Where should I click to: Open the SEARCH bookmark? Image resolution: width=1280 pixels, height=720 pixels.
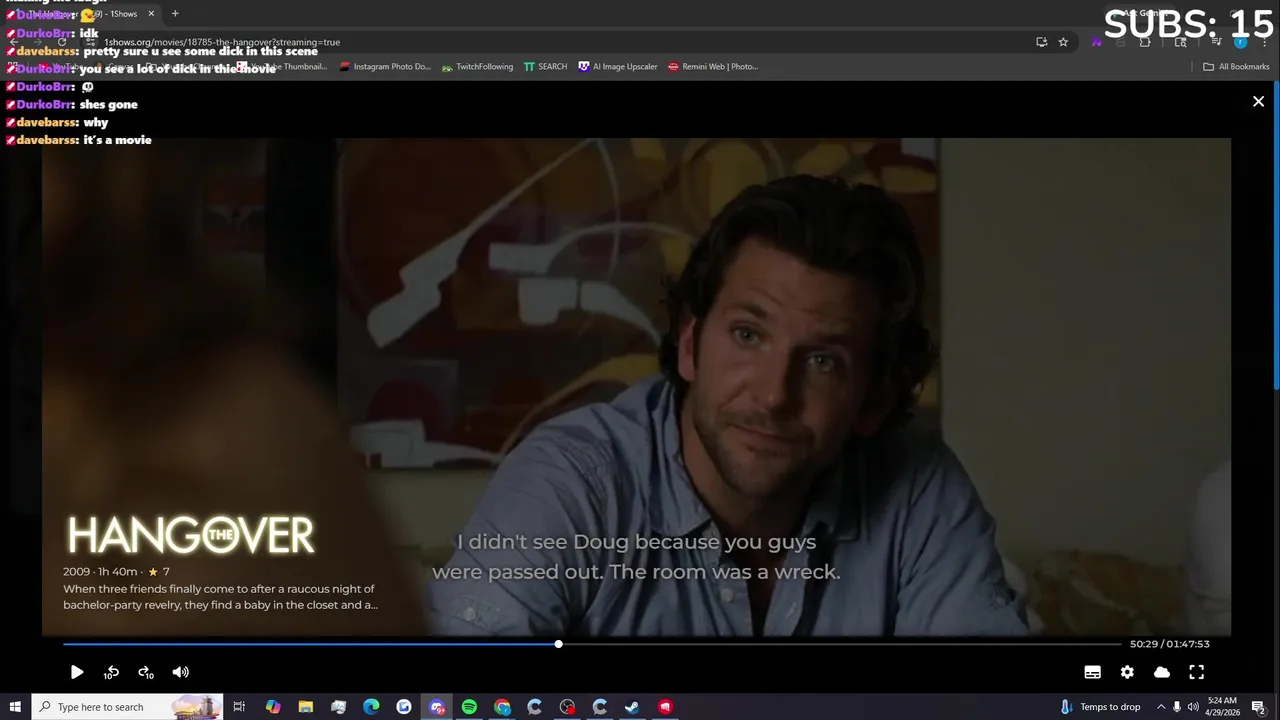click(x=545, y=66)
